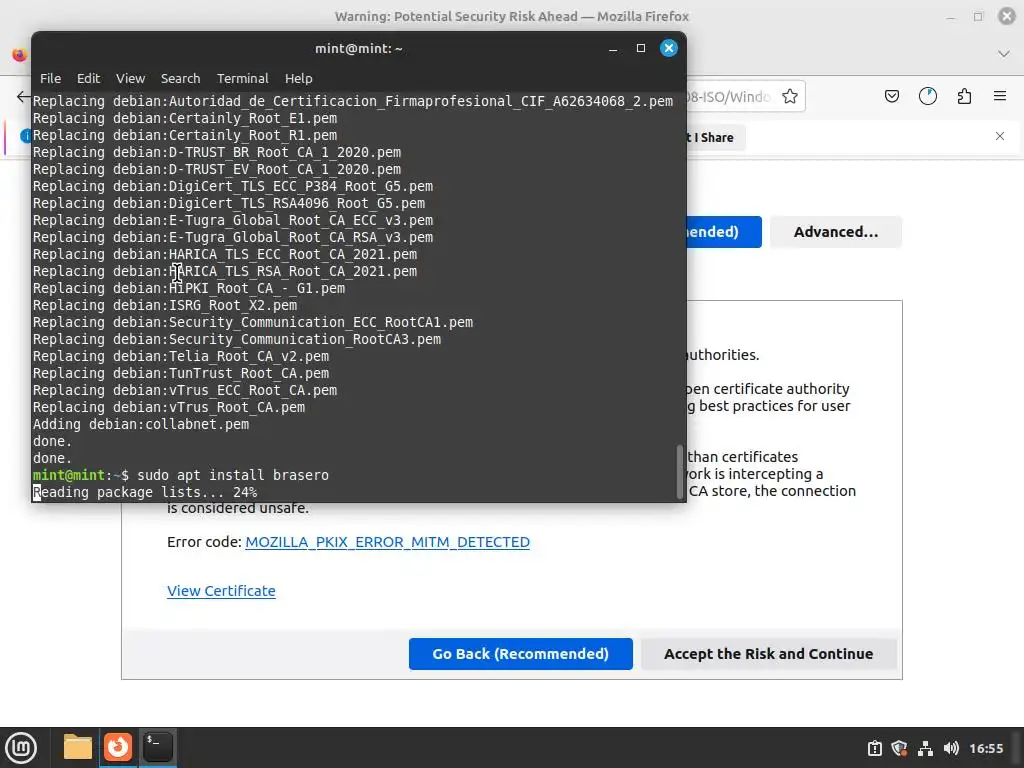Click 'Reading package lists... 24%' line

pyautogui.click(x=145, y=492)
